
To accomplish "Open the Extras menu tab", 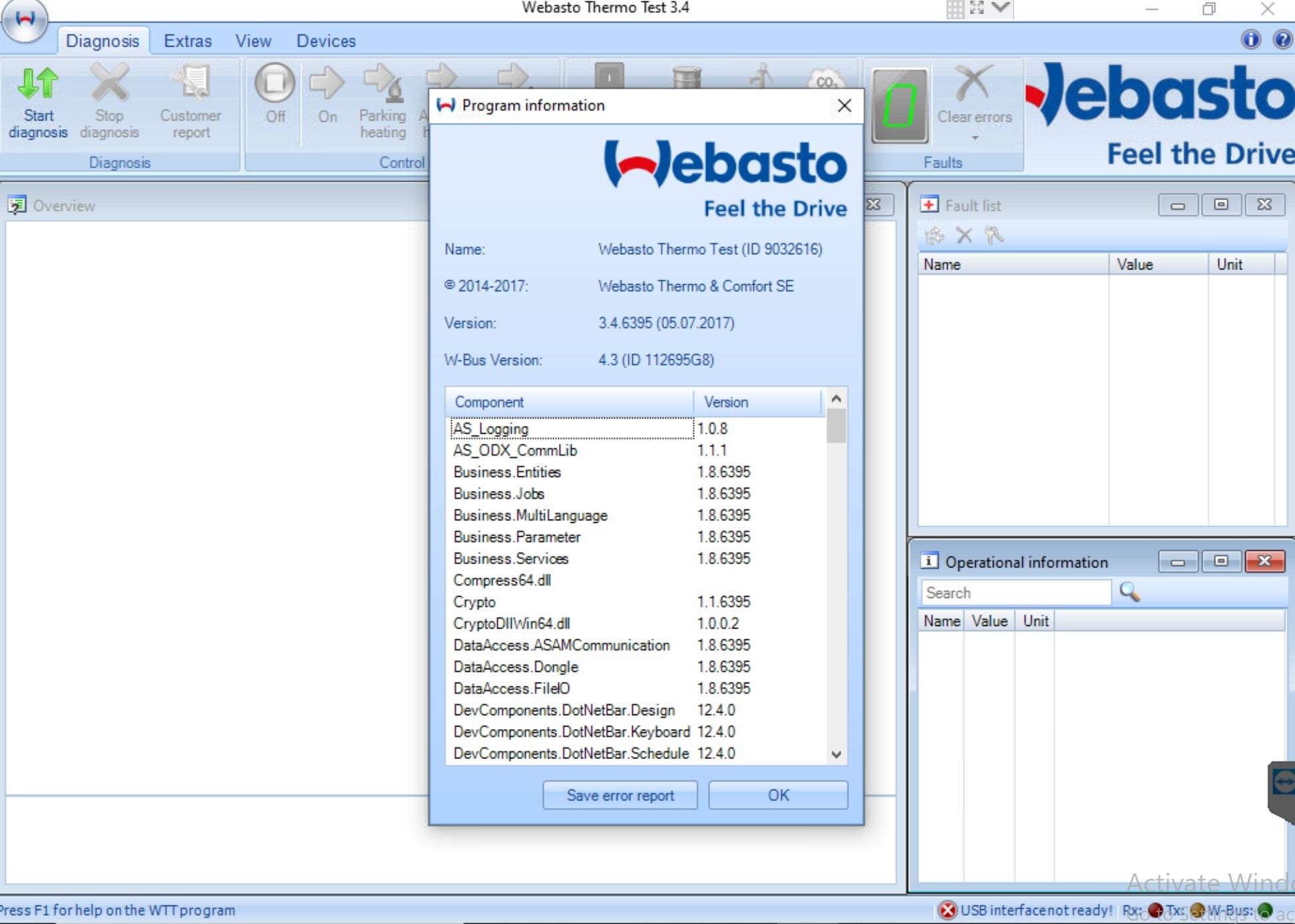I will coord(188,41).
